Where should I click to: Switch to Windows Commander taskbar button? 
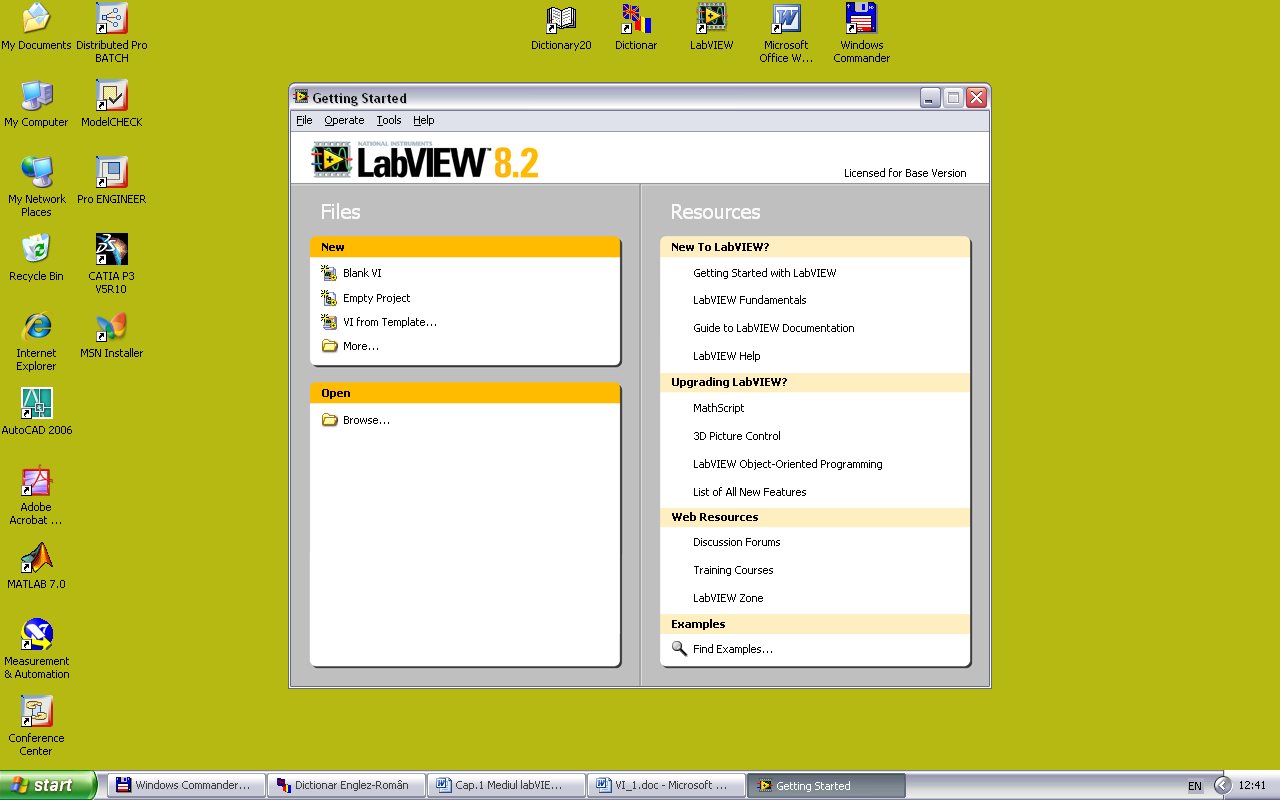187,785
